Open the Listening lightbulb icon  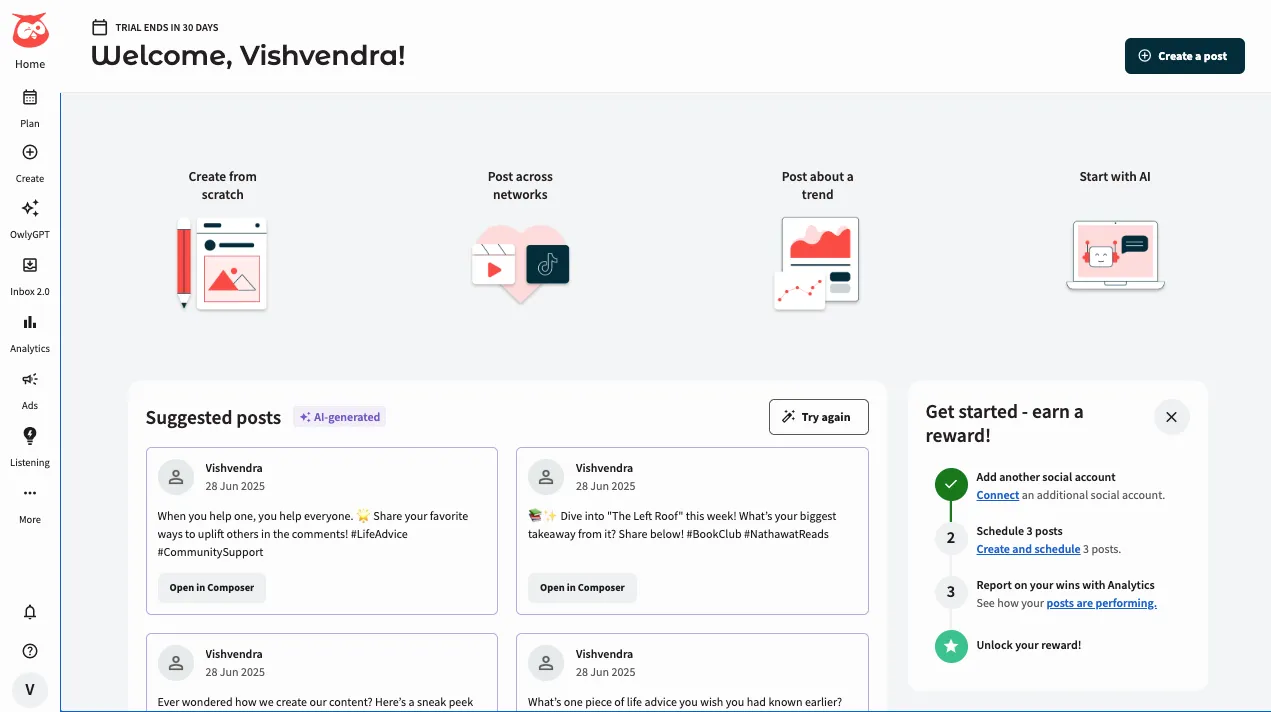30,436
